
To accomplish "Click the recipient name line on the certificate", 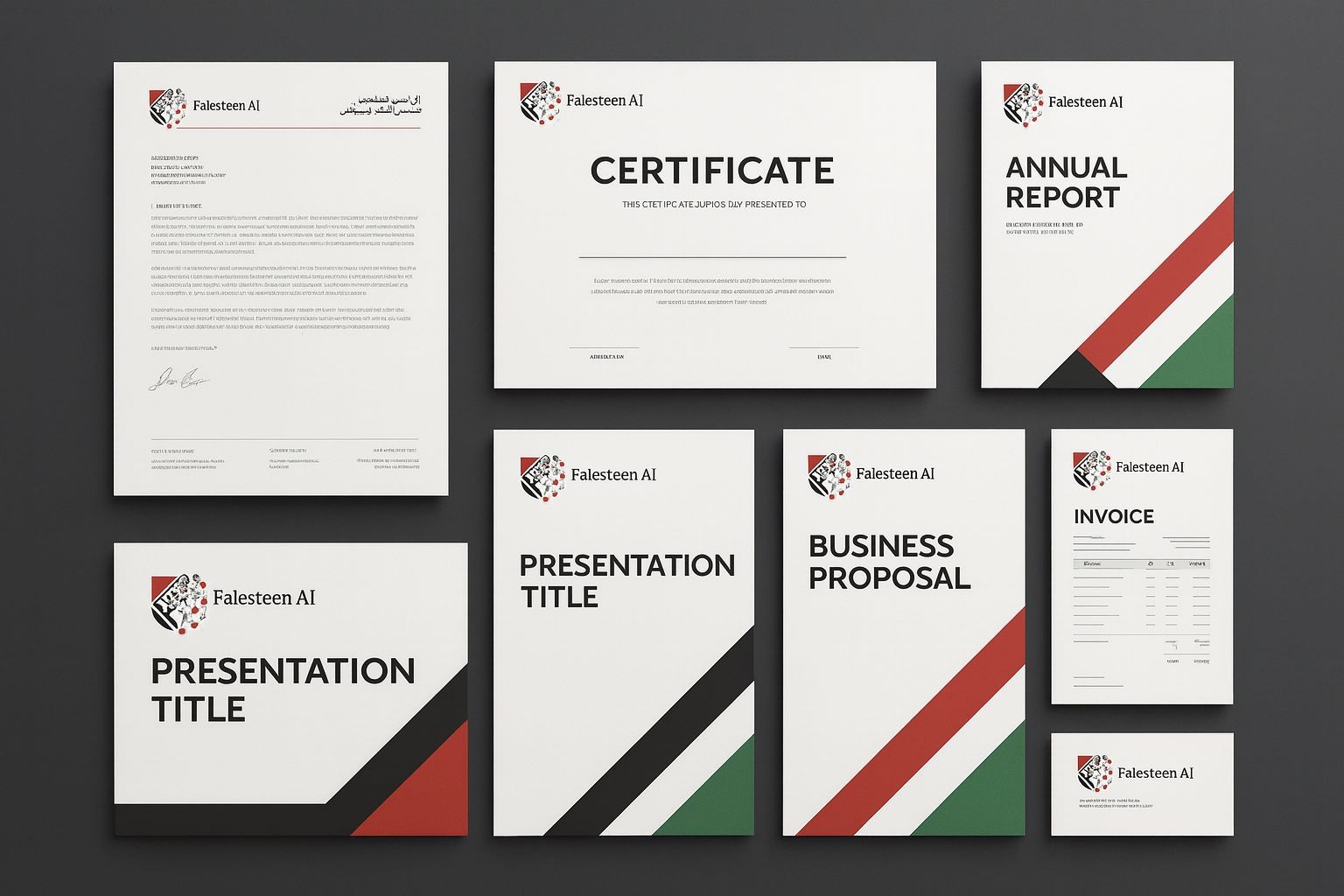I will [712, 256].
